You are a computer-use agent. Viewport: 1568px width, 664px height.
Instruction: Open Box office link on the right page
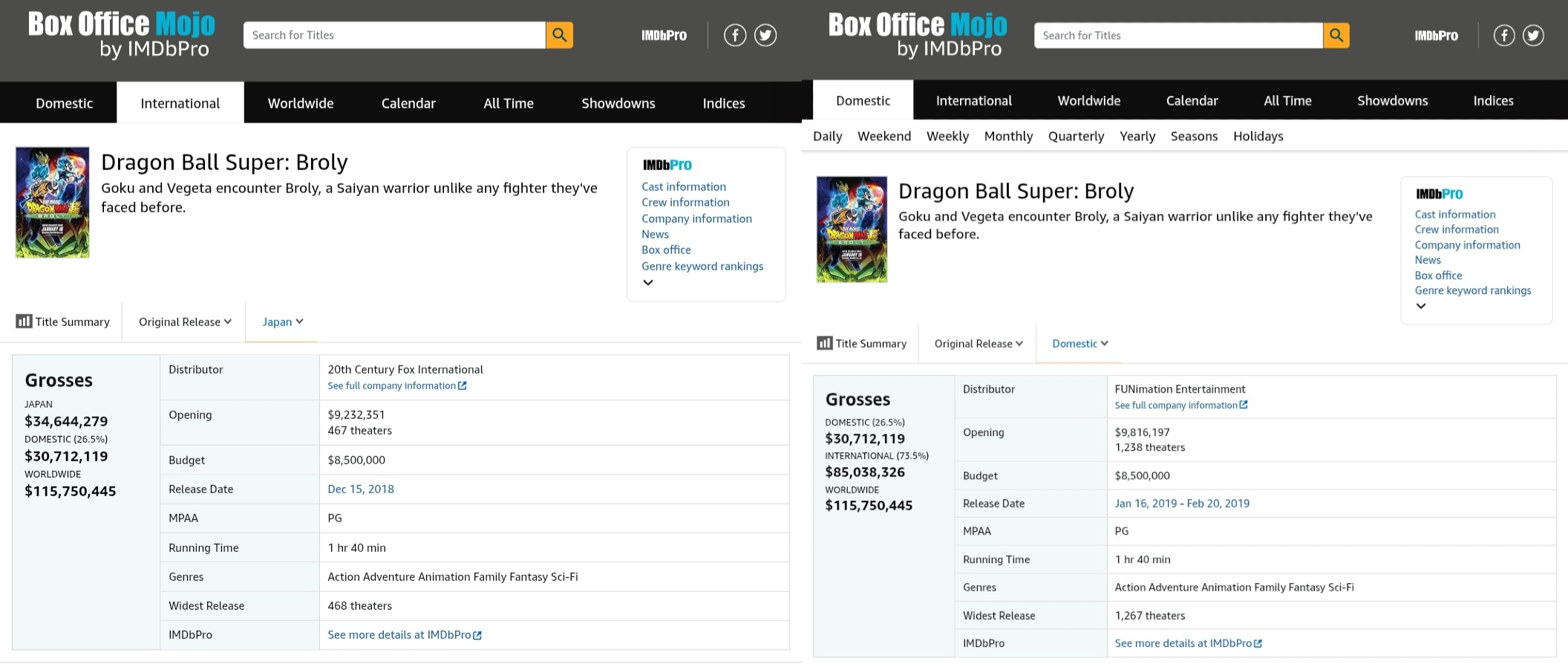tap(1438, 275)
